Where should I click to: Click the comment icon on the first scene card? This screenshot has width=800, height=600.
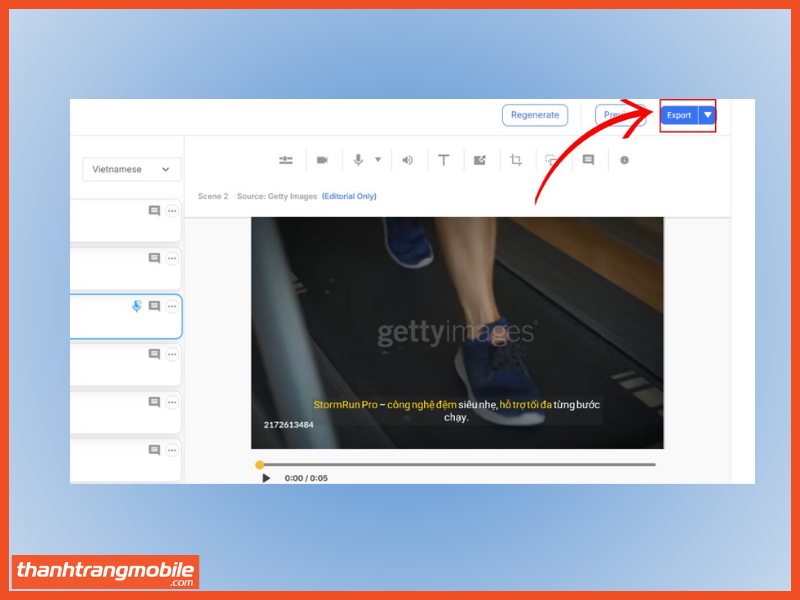(x=154, y=211)
